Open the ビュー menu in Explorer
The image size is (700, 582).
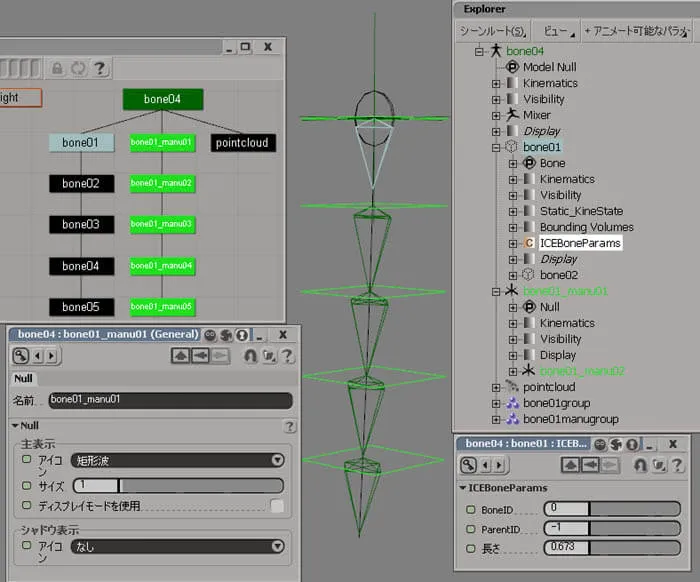pyautogui.click(x=557, y=31)
